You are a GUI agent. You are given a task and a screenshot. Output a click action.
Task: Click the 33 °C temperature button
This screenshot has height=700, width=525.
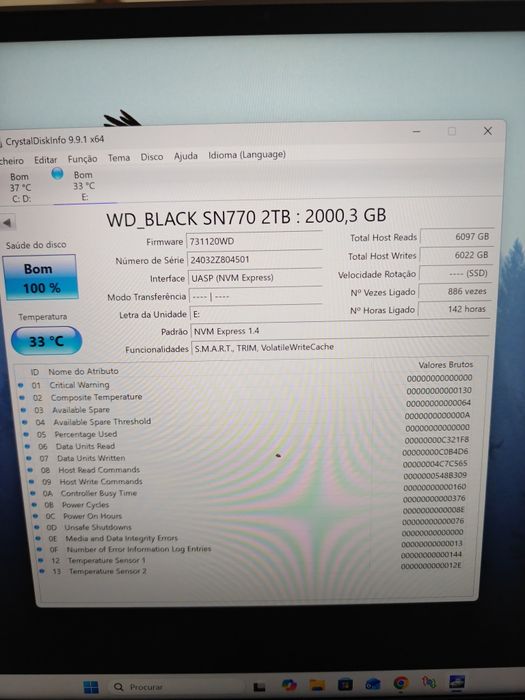click(46, 342)
